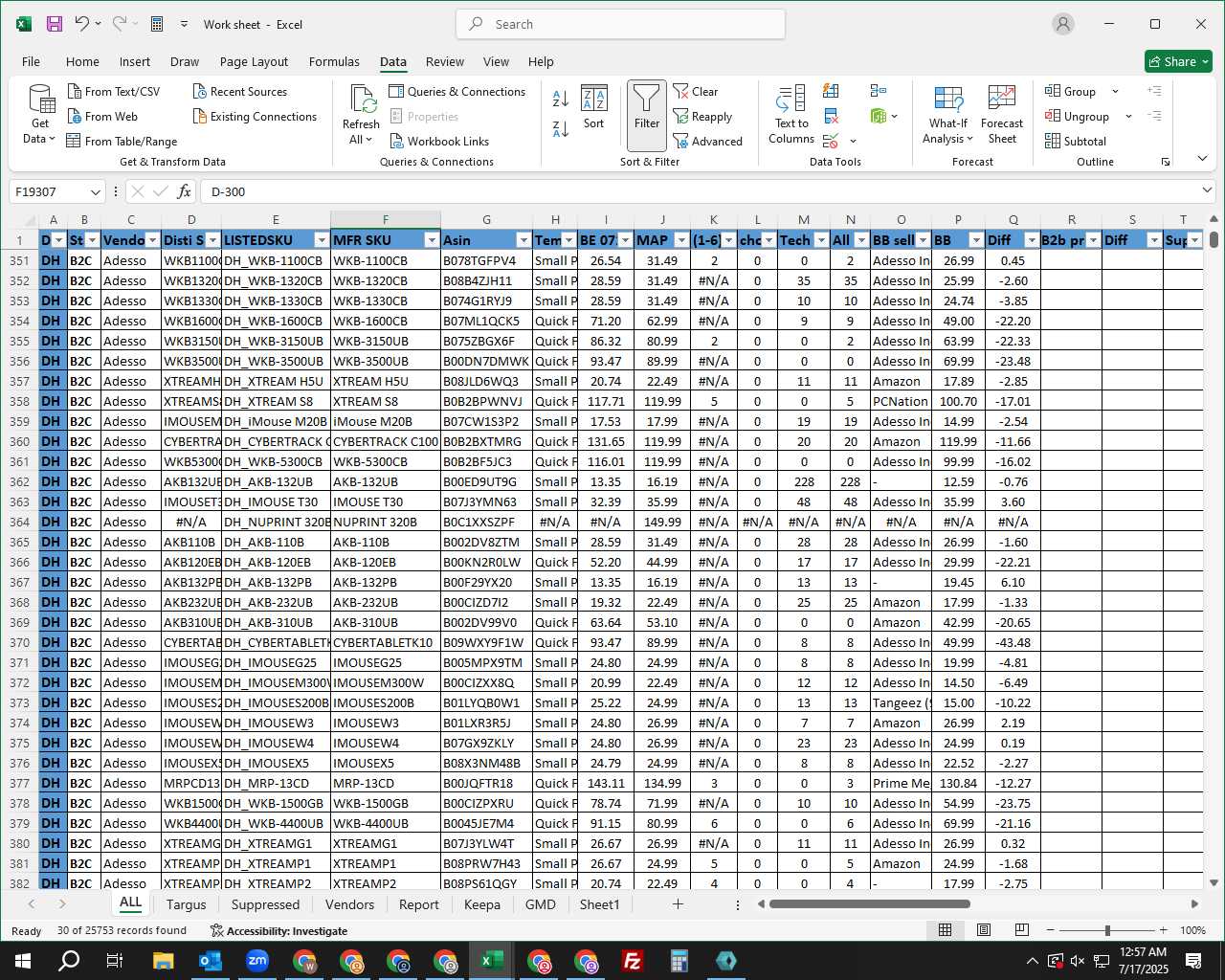The image size is (1225, 980).
Task: Open Existing Connections
Action: point(255,116)
